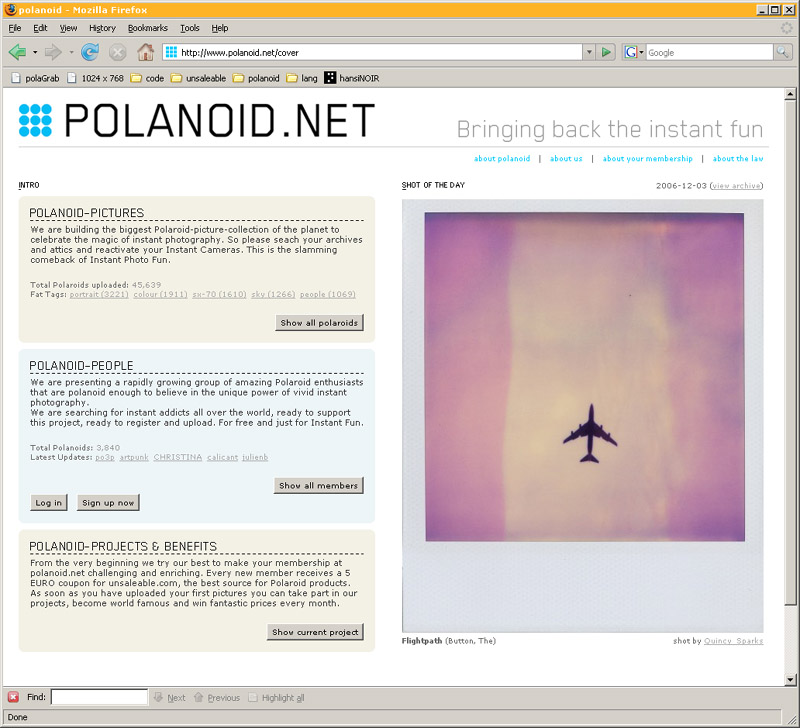
Task: Click the people (1069) tag link
Action: pyautogui.click(x=328, y=294)
